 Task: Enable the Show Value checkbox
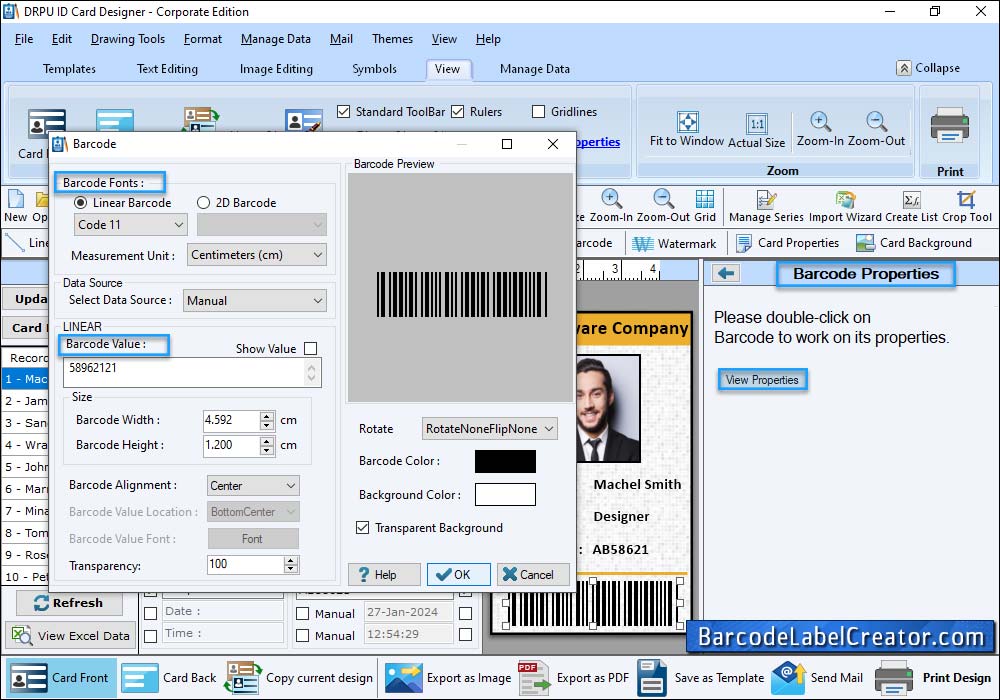pyautogui.click(x=311, y=349)
